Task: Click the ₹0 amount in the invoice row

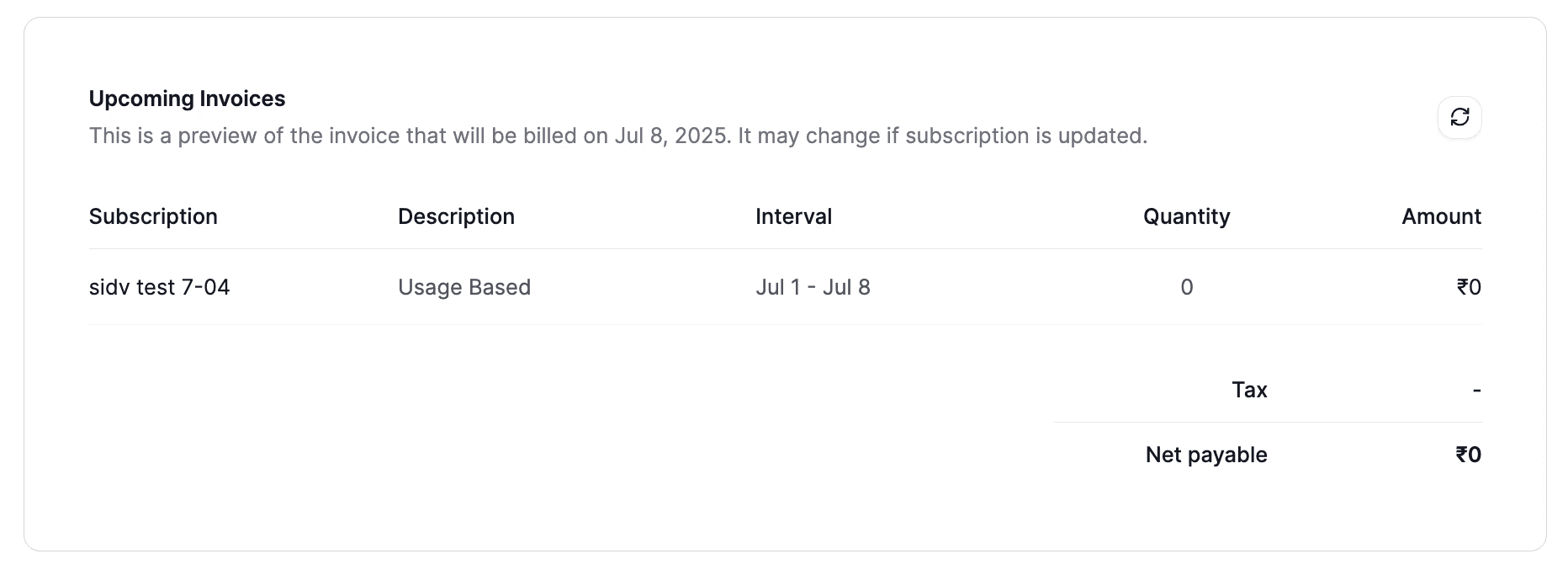Action: [1469, 287]
